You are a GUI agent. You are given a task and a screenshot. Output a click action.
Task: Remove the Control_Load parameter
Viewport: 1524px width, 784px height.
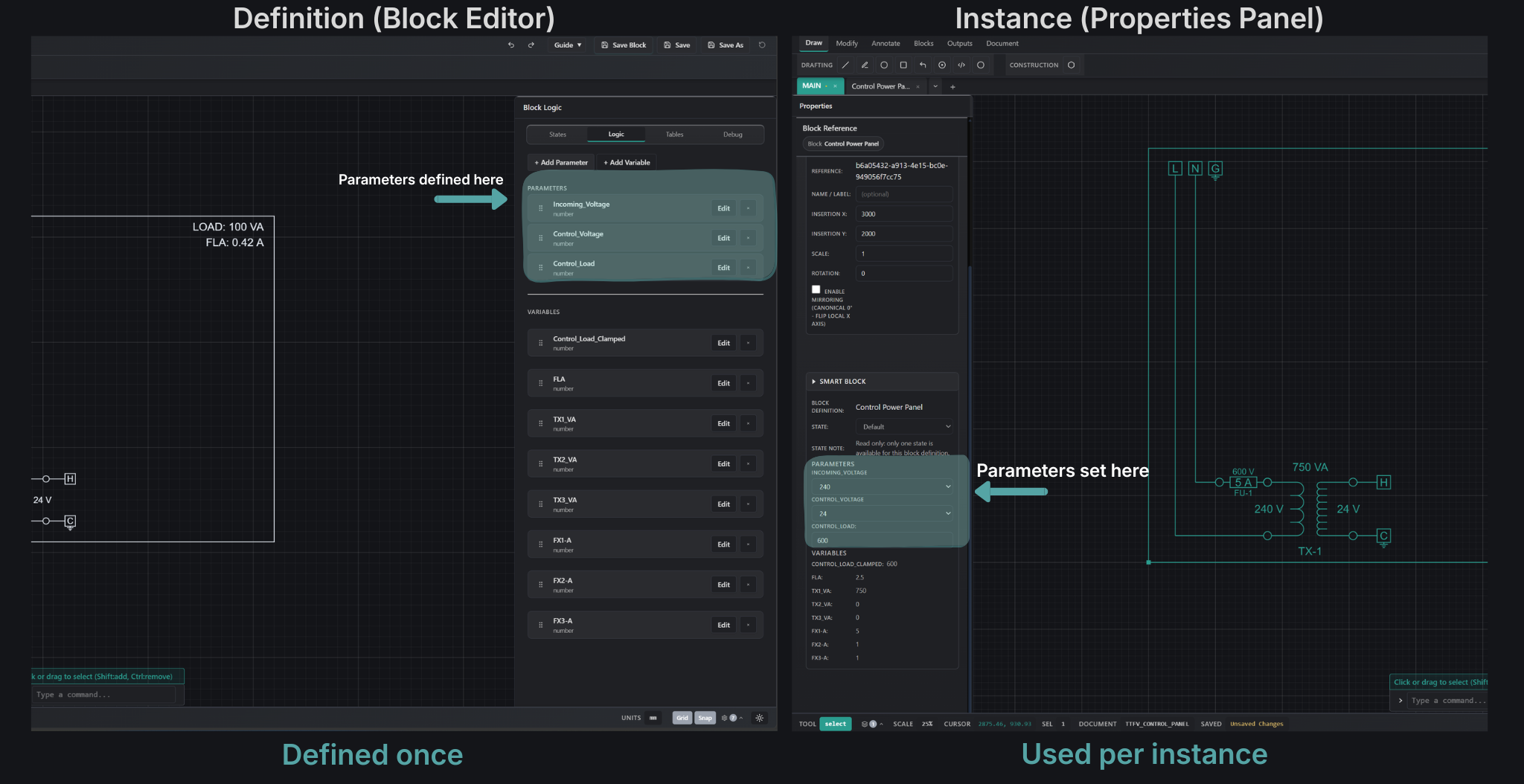pos(749,269)
